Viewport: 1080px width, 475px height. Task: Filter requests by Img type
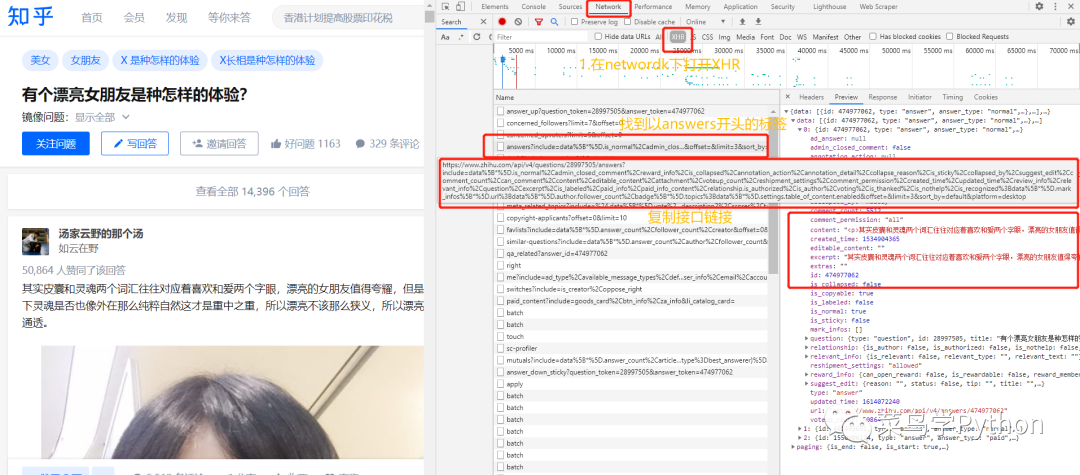point(725,36)
